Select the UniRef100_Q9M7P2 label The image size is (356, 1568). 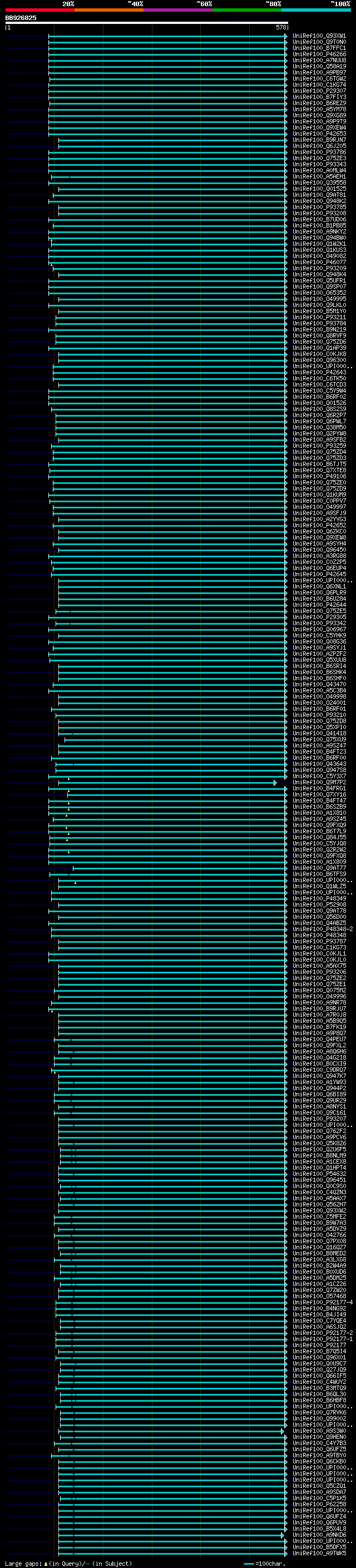tap(319, 782)
